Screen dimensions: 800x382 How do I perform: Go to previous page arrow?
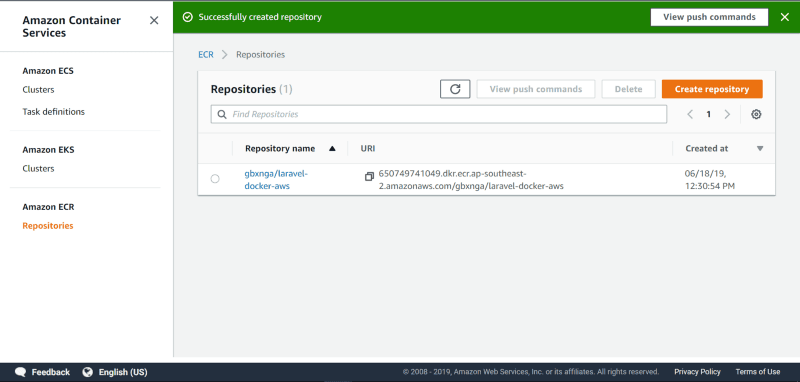click(x=690, y=114)
